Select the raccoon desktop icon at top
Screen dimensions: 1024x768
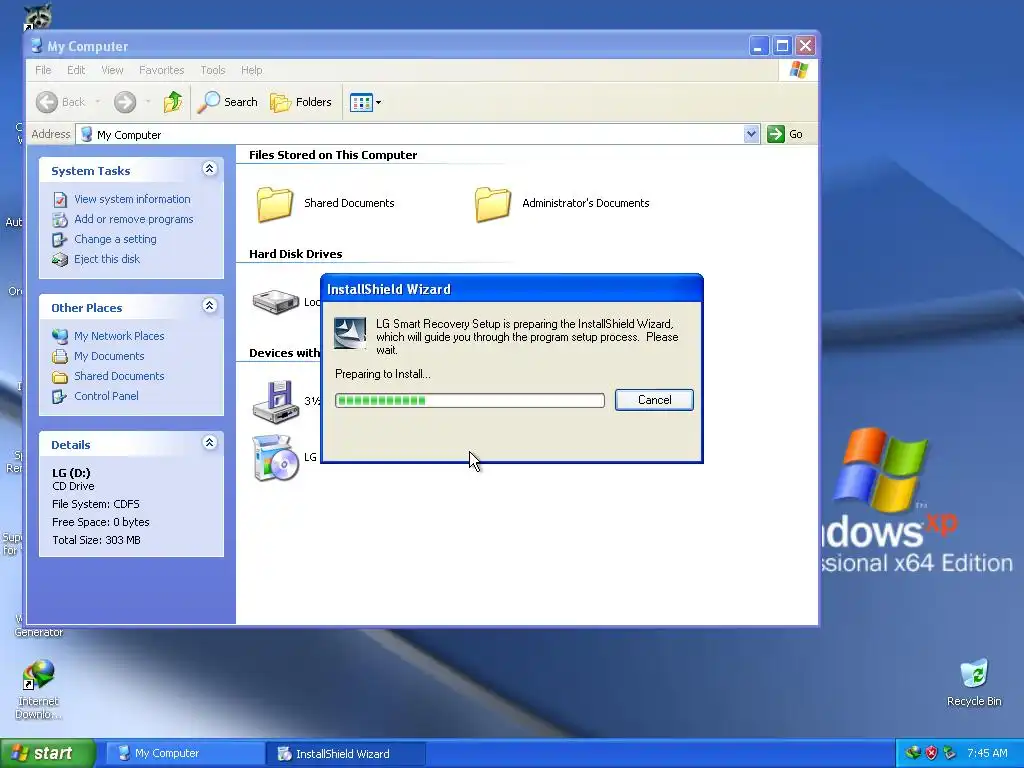38,16
